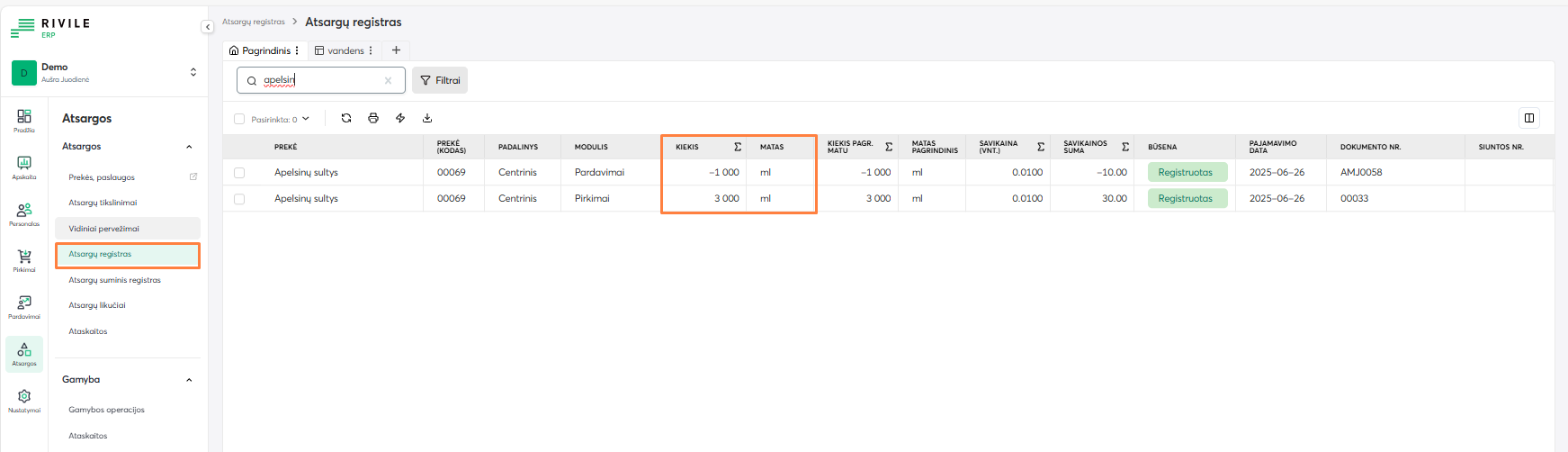
Task: Collapse the Gamyba menu section
Action: tap(189, 380)
